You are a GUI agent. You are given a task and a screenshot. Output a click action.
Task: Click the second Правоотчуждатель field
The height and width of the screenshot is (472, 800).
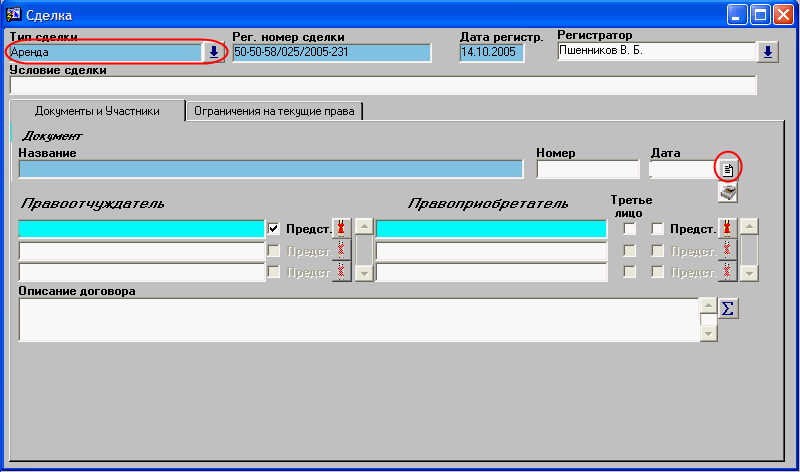pos(141,251)
